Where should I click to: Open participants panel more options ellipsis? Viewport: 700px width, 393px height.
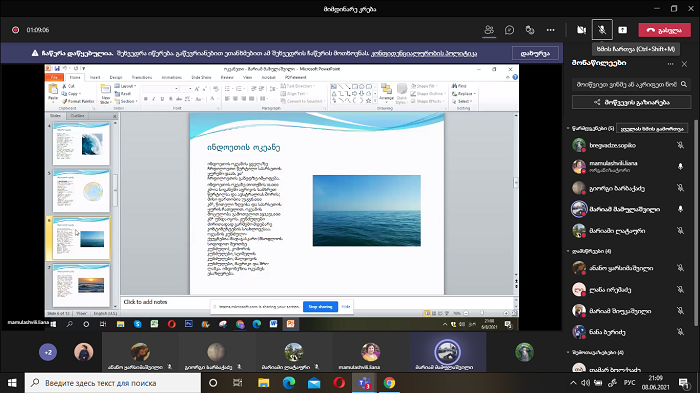click(x=670, y=64)
